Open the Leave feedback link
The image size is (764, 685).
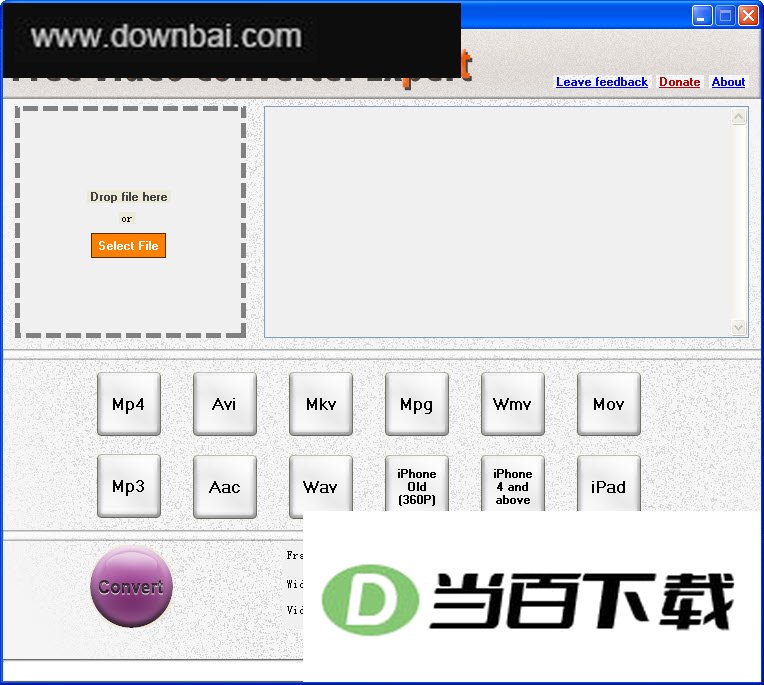602,82
